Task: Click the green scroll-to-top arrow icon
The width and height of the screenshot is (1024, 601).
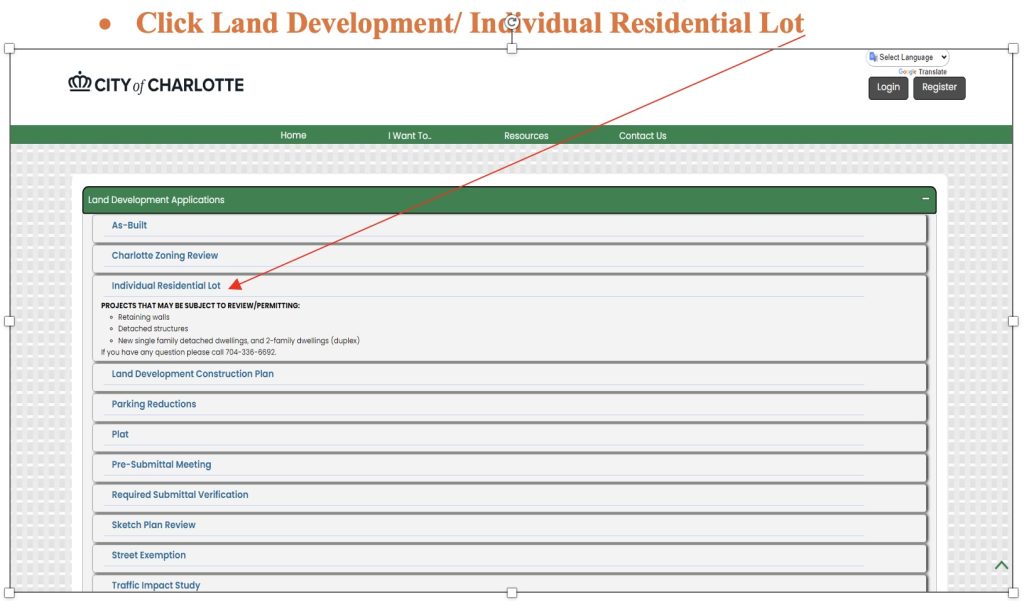Action: coord(1001,566)
